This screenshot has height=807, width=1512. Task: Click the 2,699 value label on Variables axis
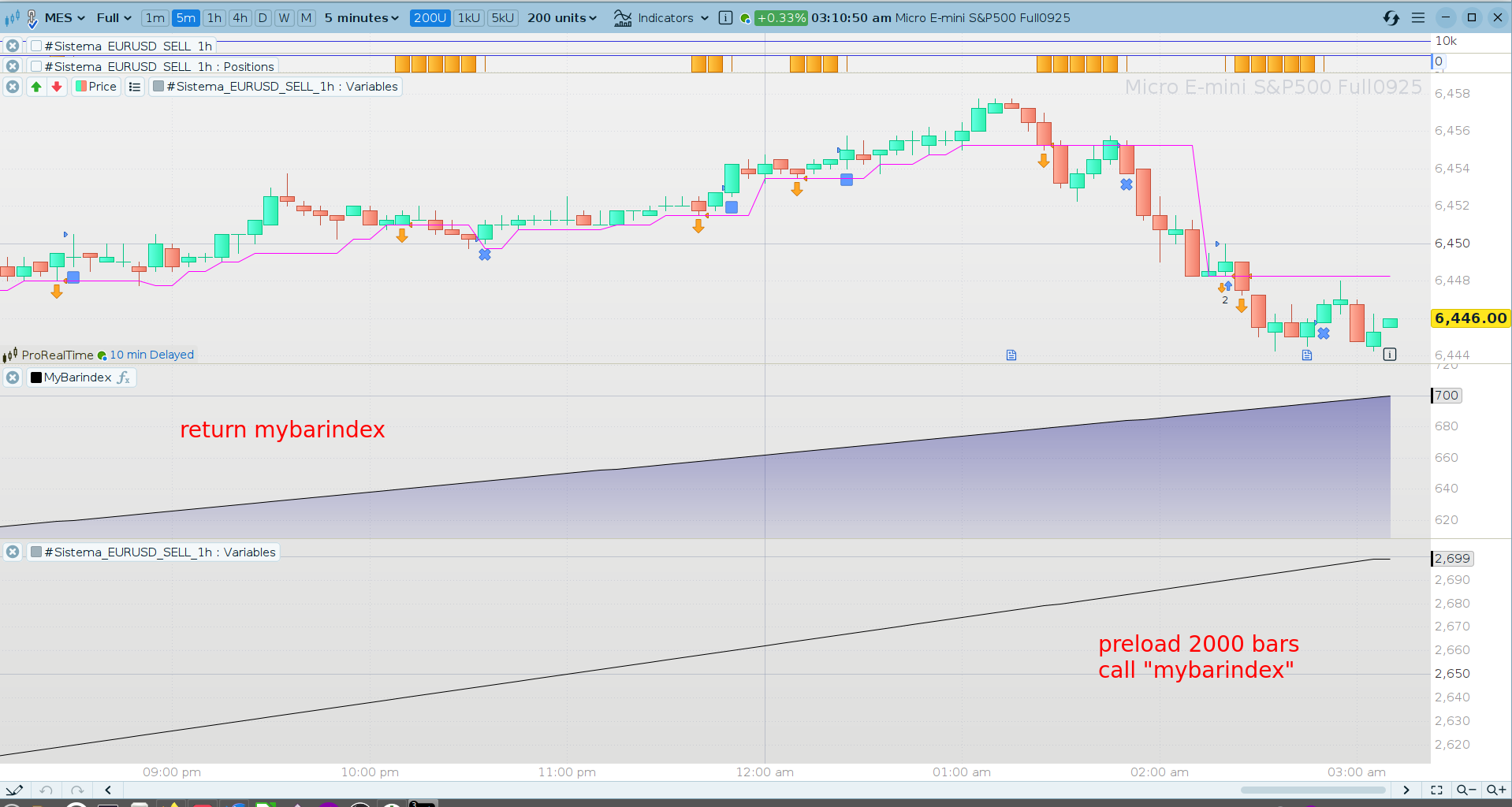point(1452,559)
